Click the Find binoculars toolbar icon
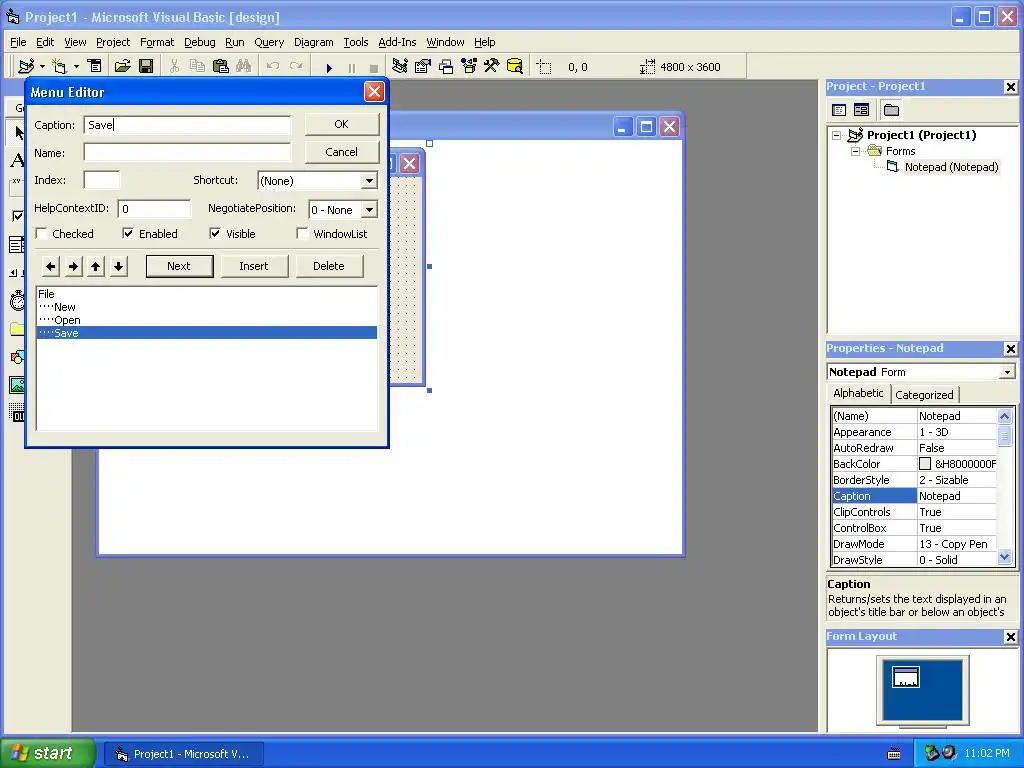The image size is (1024, 768). pos(244,66)
